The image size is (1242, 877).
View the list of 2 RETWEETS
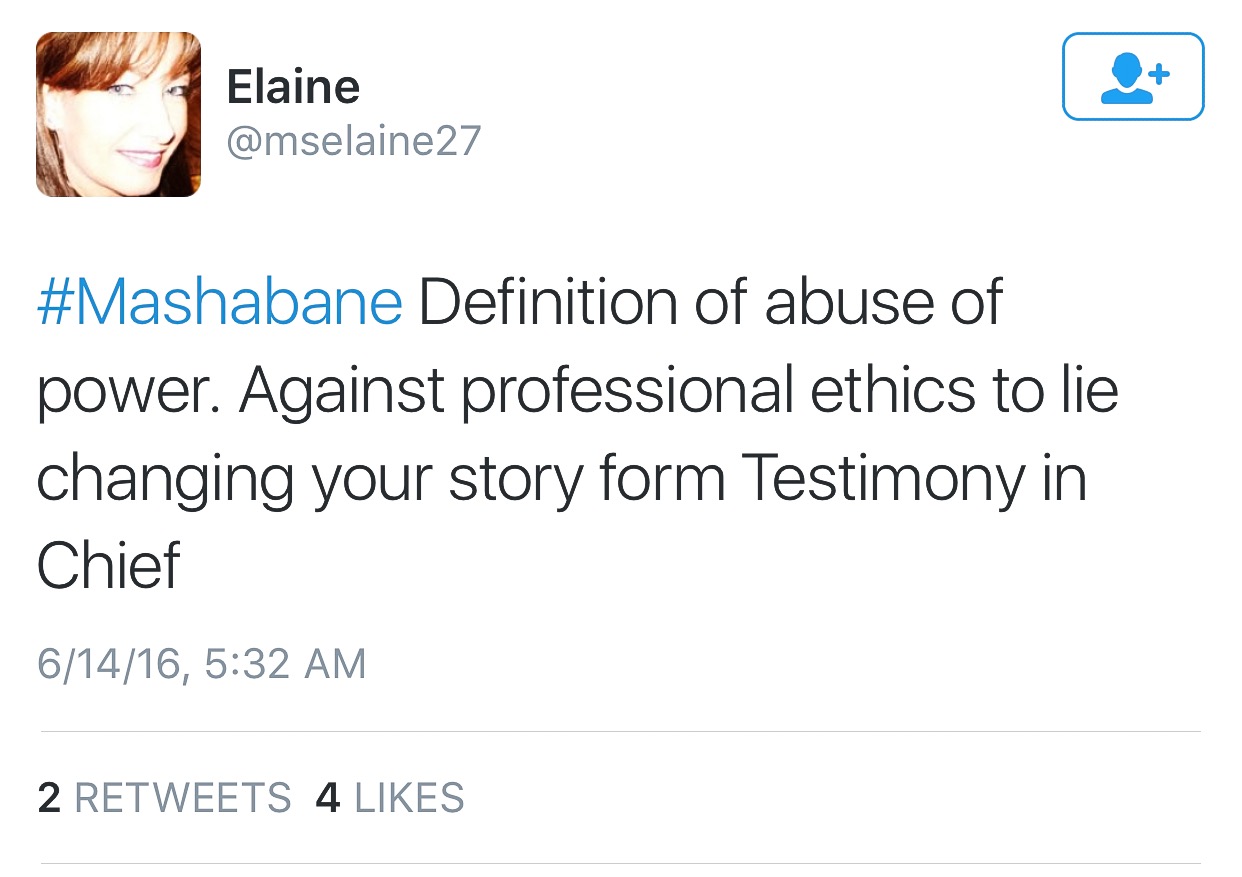pos(164,798)
